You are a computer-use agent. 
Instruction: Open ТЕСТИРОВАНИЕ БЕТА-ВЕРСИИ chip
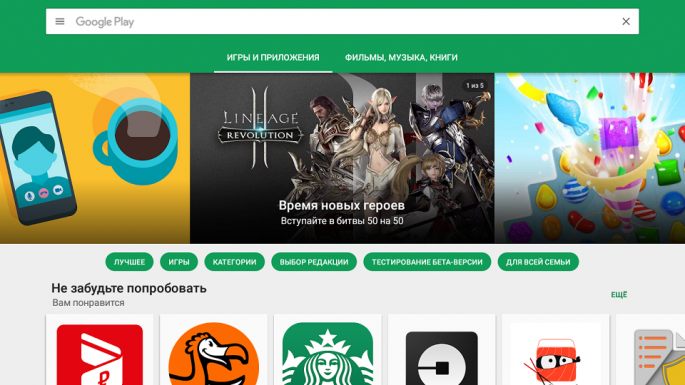[x=427, y=262]
